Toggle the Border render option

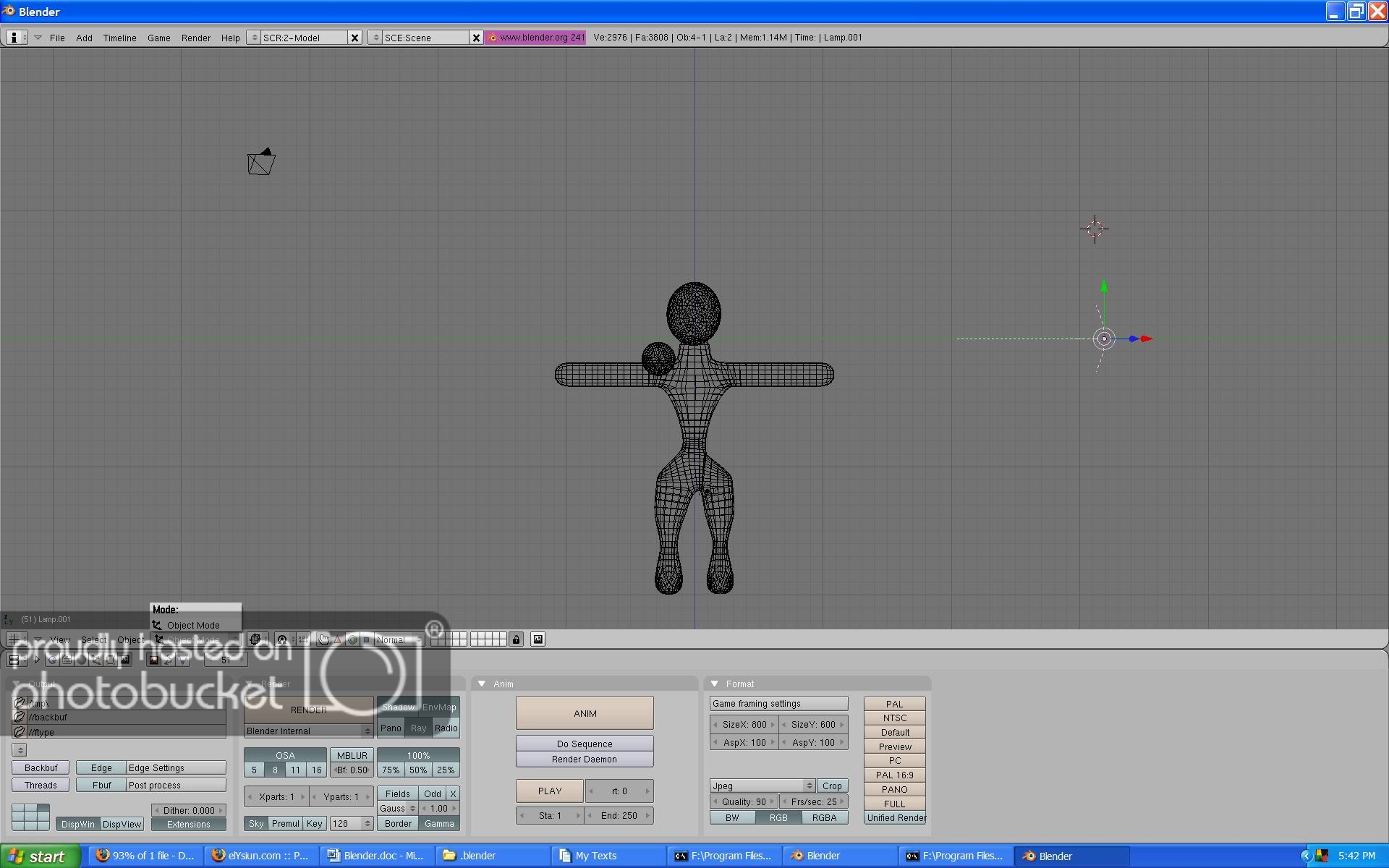[396, 823]
